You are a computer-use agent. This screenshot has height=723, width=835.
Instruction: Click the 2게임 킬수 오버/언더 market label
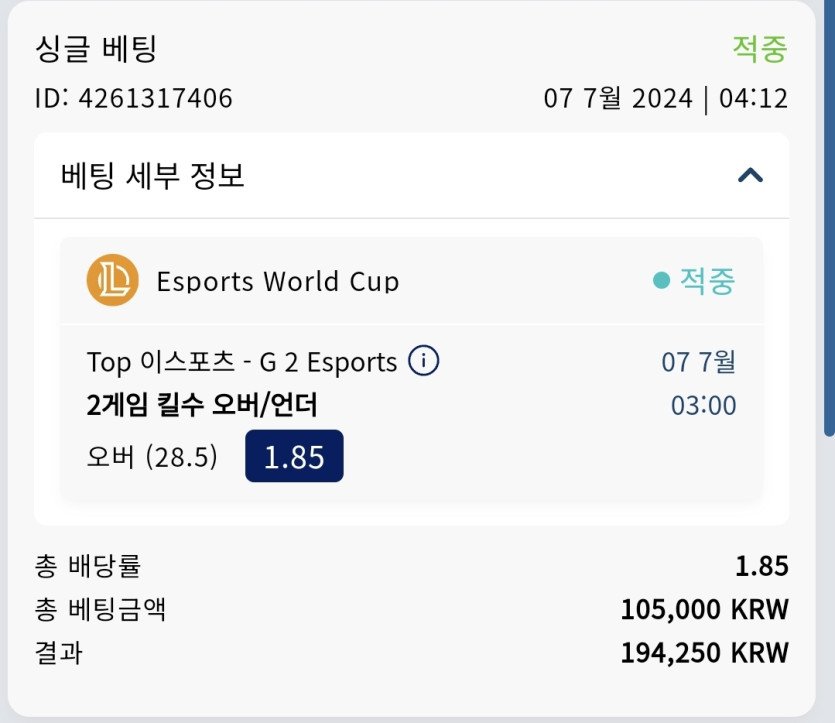click(x=202, y=405)
